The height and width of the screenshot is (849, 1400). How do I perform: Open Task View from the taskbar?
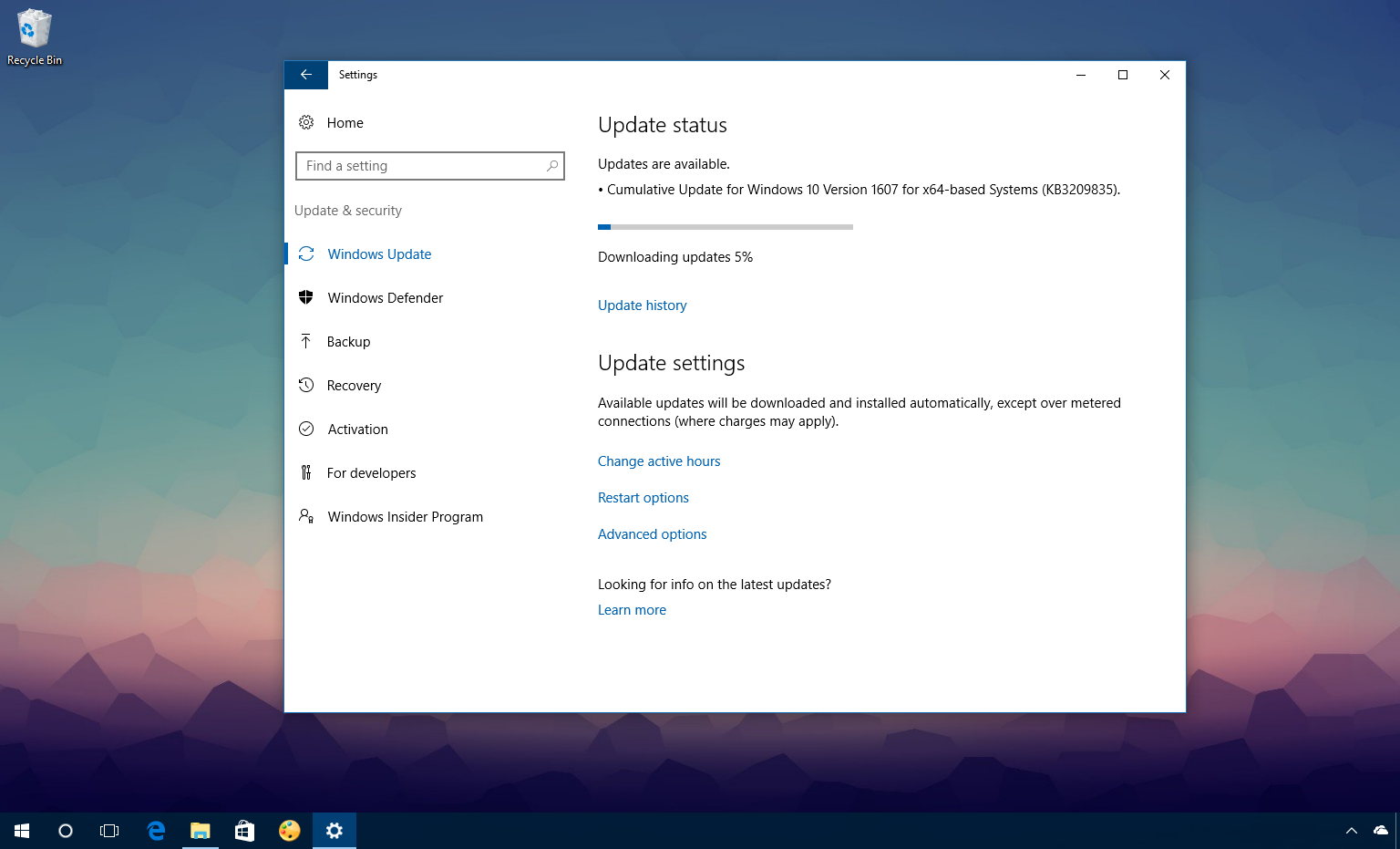point(109,831)
